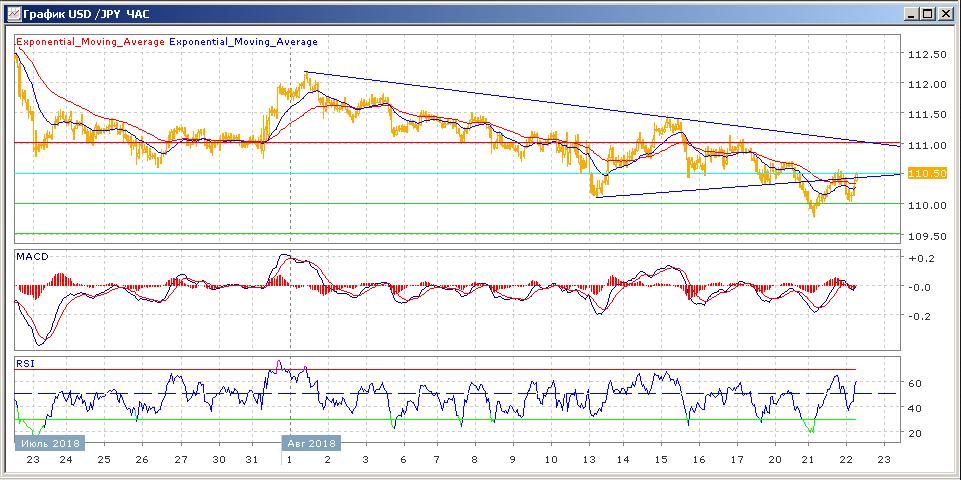Click the 60 level RSI scale label
The width and height of the screenshot is (961, 480).
click(x=914, y=383)
